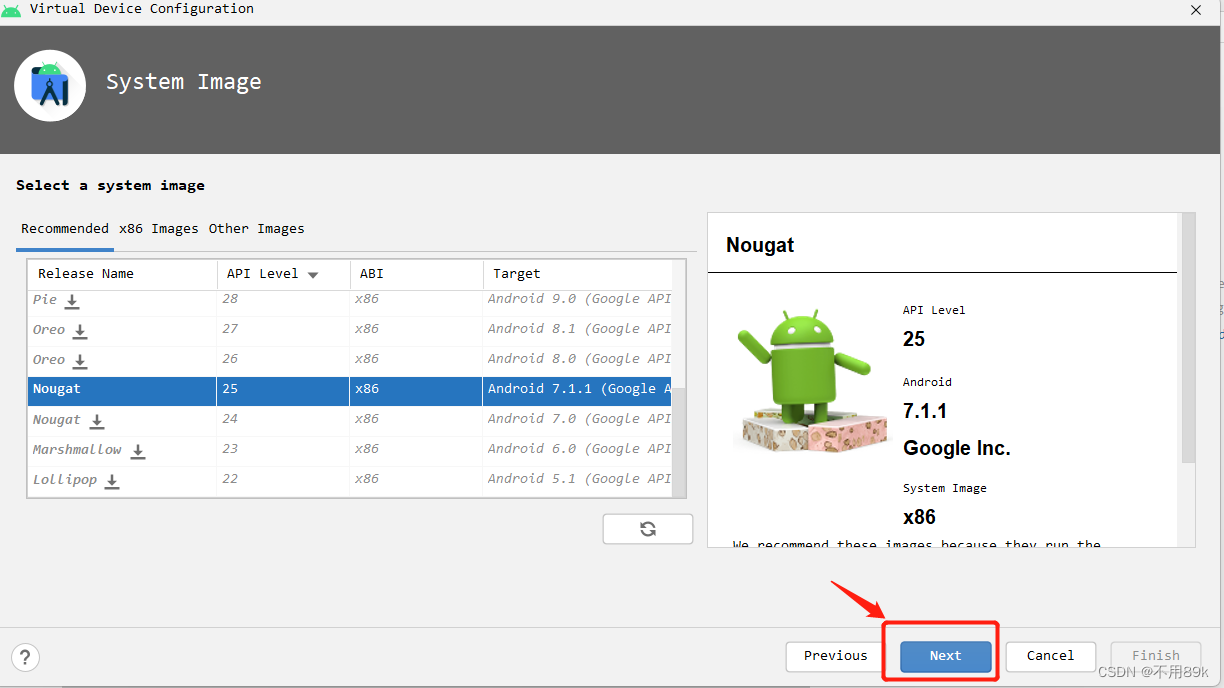
Task: Close the Virtual Device Configuration window
Action: coord(1196,10)
